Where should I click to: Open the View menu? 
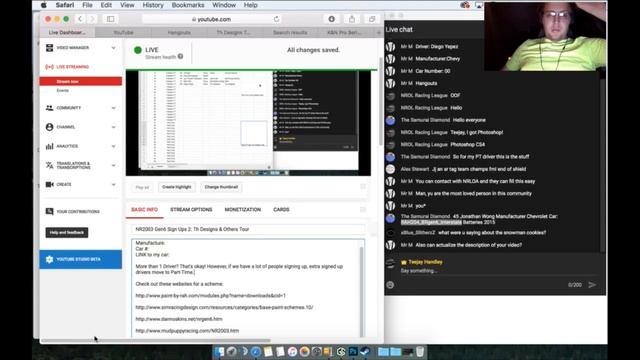(127, 5)
